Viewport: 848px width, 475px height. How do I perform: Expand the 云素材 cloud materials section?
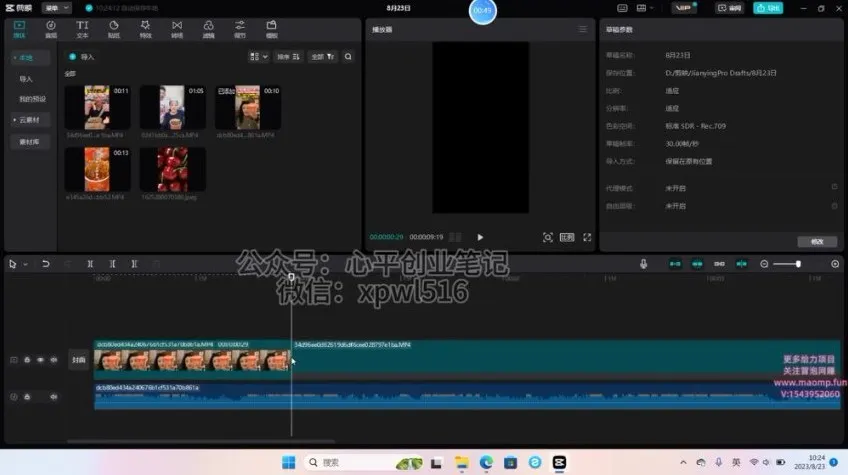pyautogui.click(x=30, y=120)
